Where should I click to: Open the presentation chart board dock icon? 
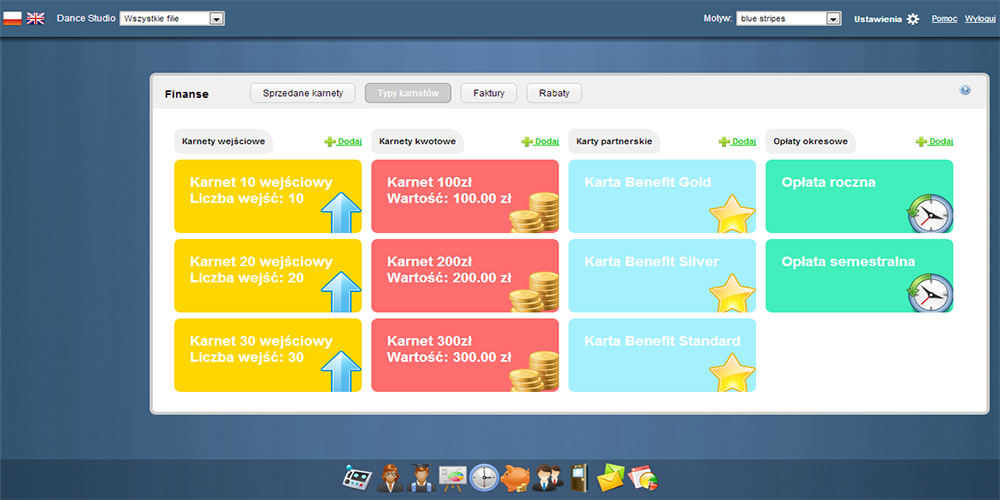click(453, 477)
